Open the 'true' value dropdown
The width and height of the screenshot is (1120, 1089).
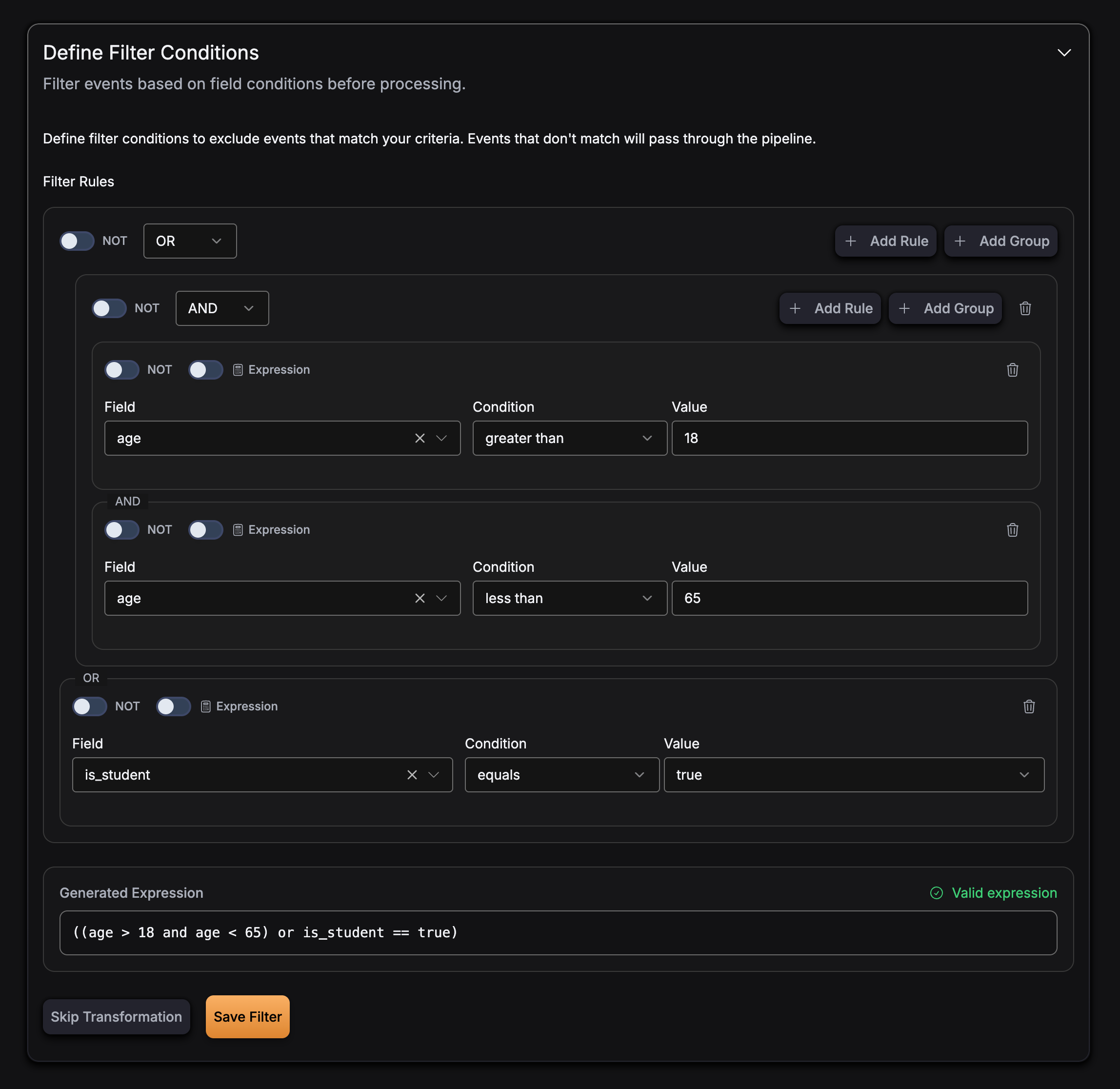pyautogui.click(x=854, y=775)
